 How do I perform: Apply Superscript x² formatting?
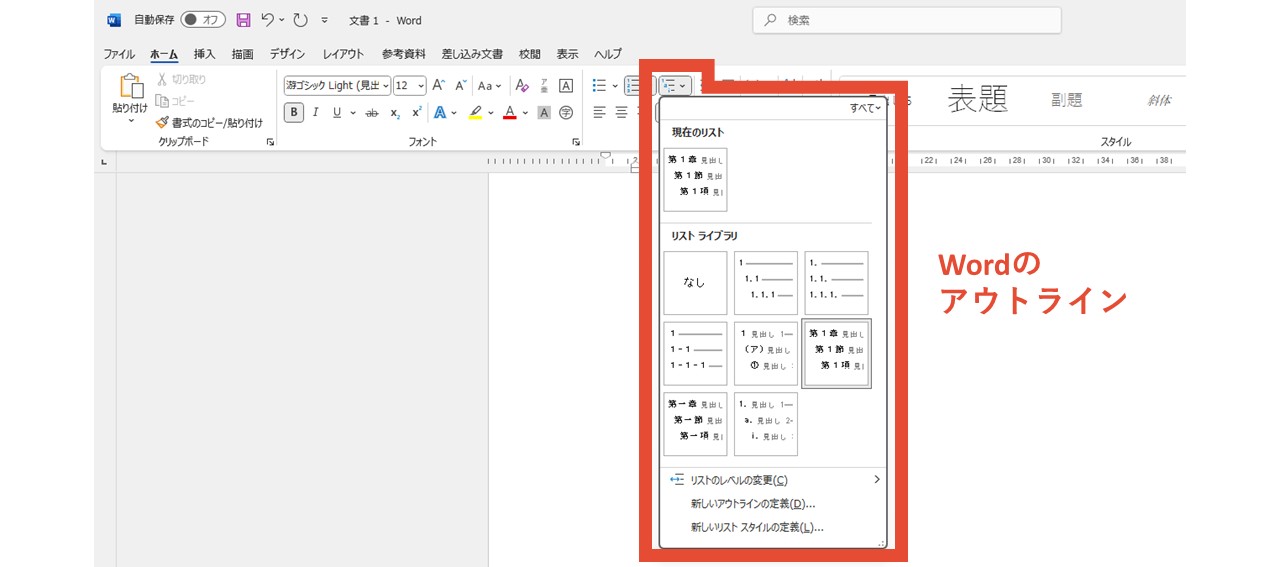click(x=416, y=113)
